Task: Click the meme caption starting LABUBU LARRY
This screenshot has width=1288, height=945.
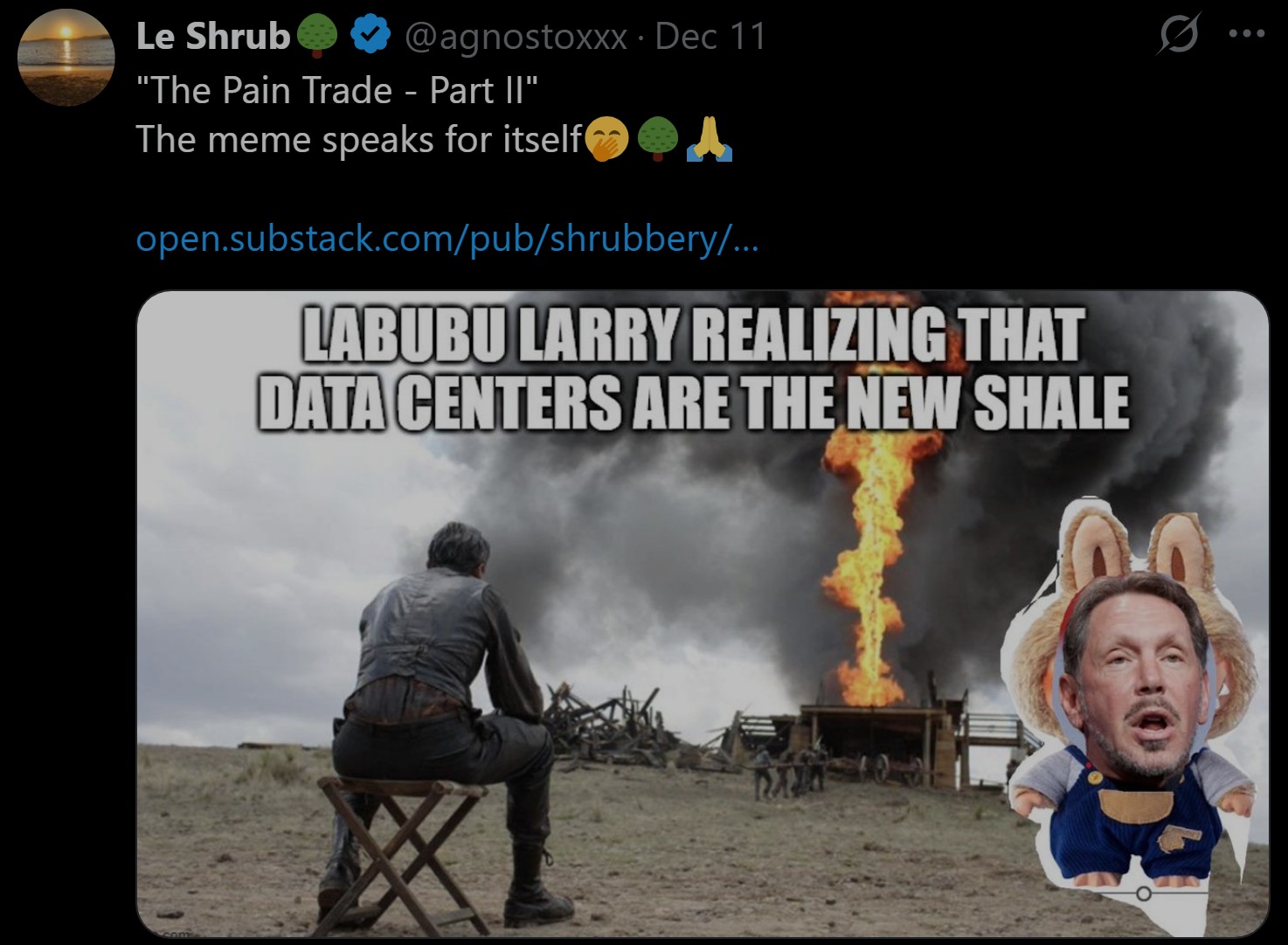Action: [693, 368]
